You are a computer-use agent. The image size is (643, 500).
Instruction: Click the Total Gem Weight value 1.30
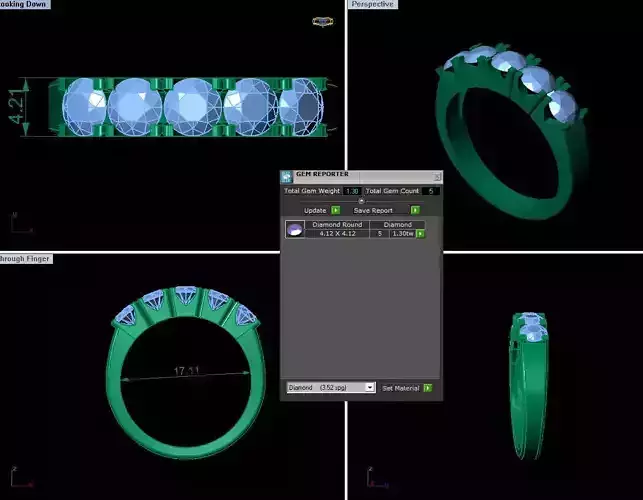[x=352, y=191]
